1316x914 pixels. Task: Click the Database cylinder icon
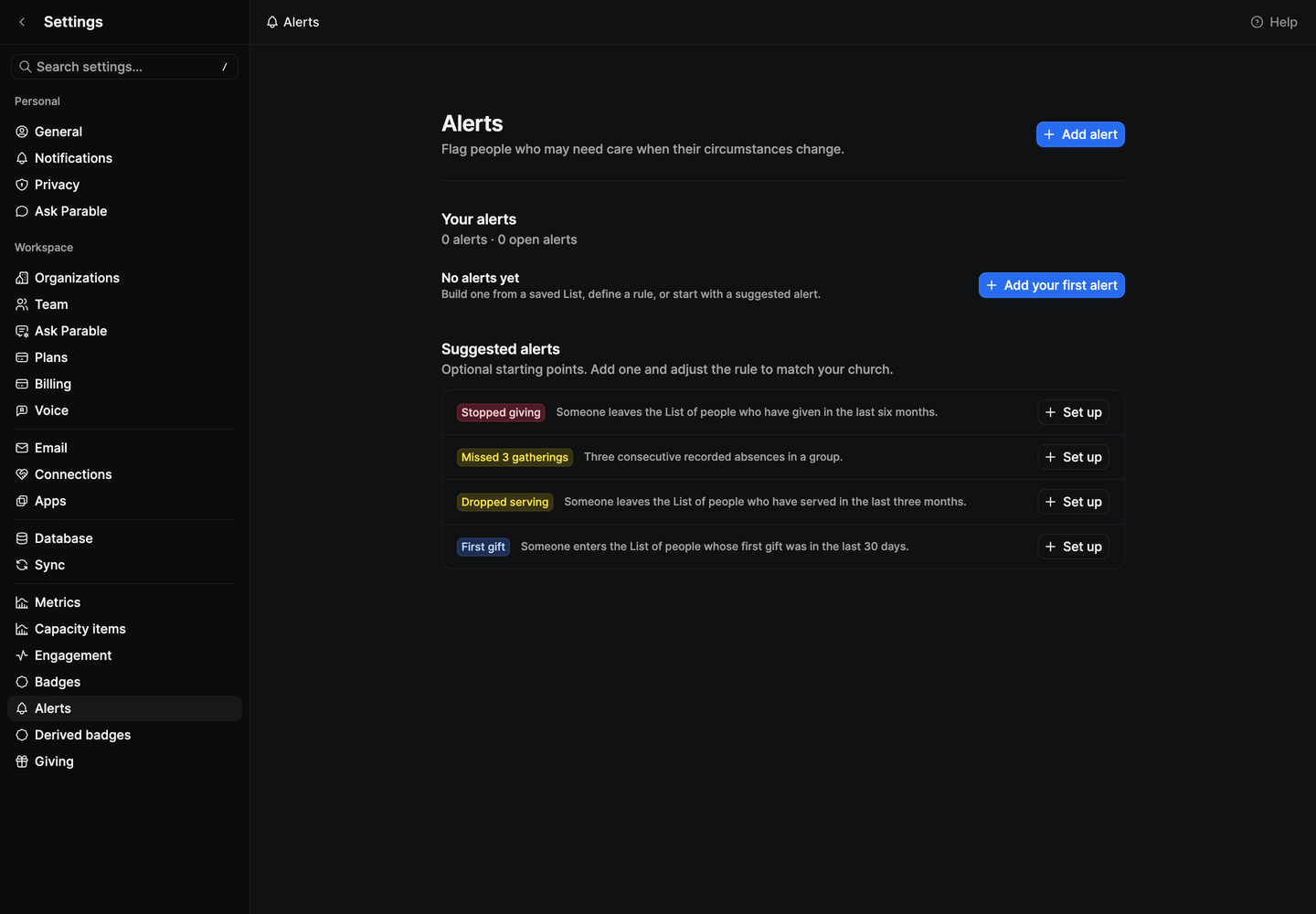(22, 538)
